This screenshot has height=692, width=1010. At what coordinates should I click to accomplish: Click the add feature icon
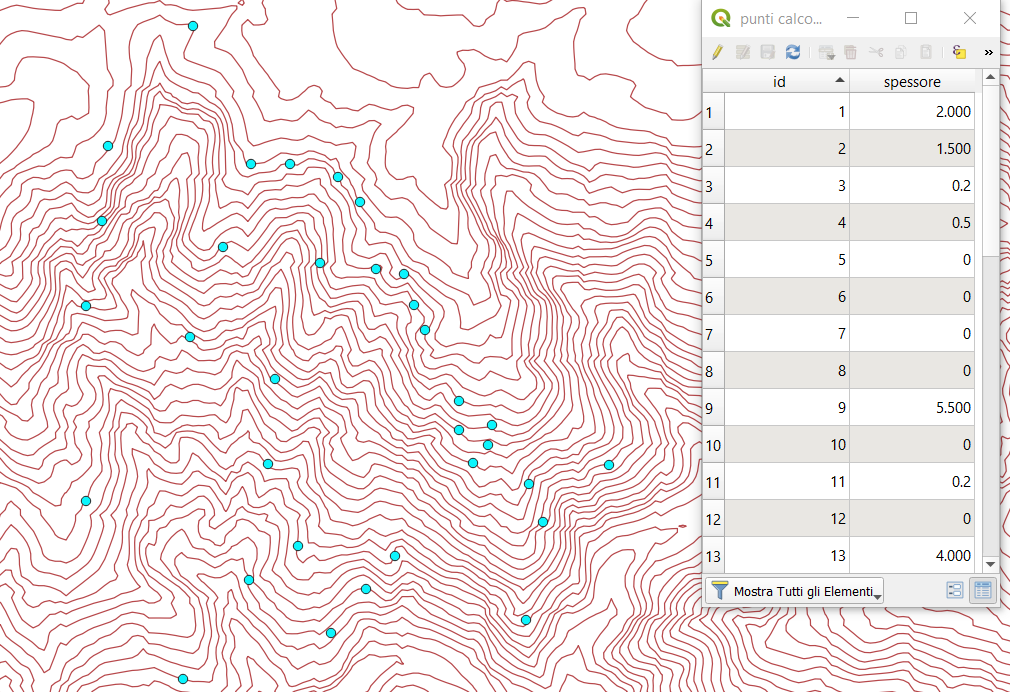coord(826,52)
